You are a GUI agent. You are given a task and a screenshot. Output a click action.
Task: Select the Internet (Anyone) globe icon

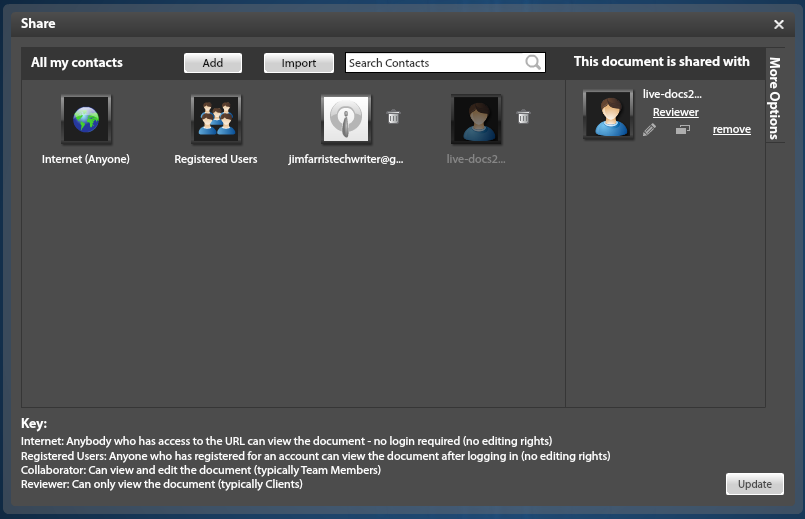pos(86,120)
